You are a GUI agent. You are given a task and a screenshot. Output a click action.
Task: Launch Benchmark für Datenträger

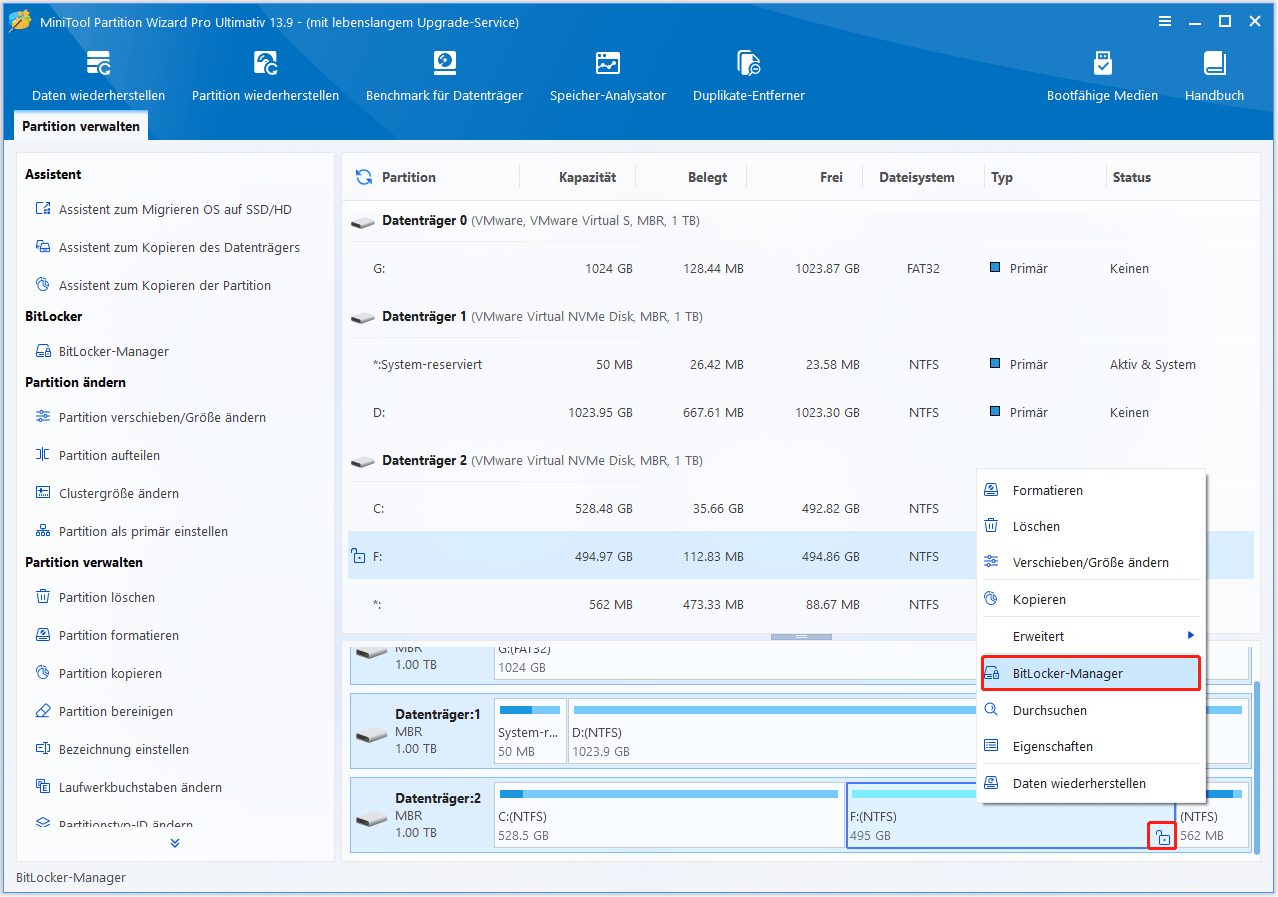click(x=444, y=76)
